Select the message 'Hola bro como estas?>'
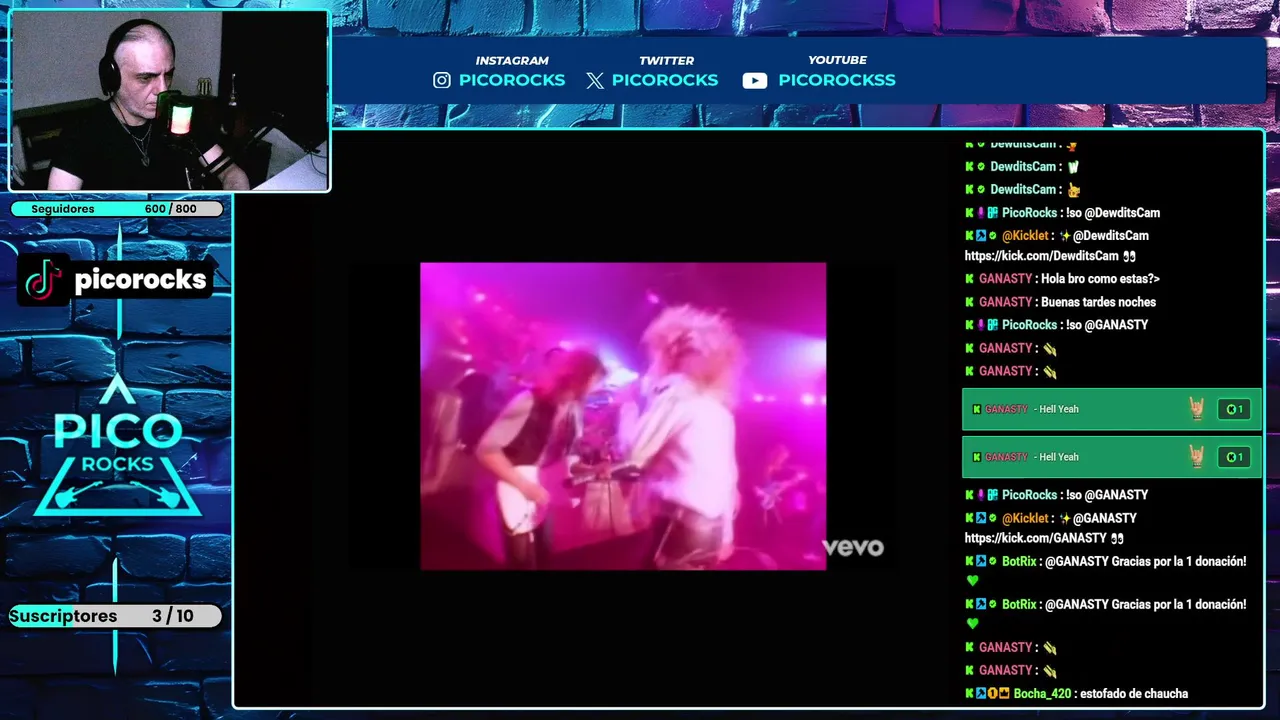Viewport: 1280px width, 720px height. coord(1100,279)
